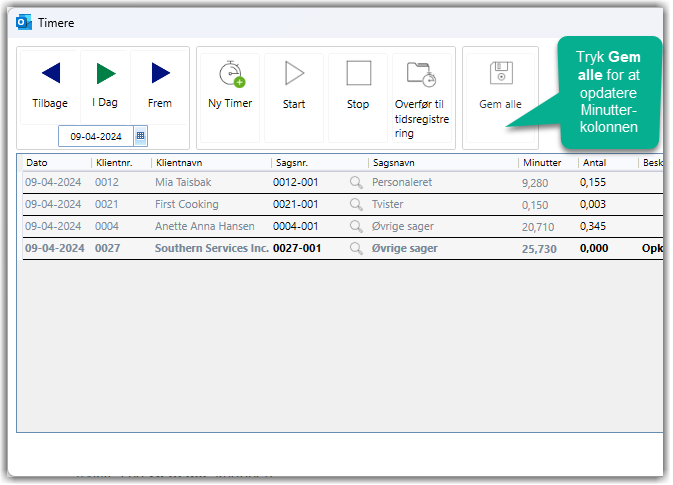The height and width of the screenshot is (485, 673).
Task: Select the Southern Services Inc. row
Action: click(343, 248)
